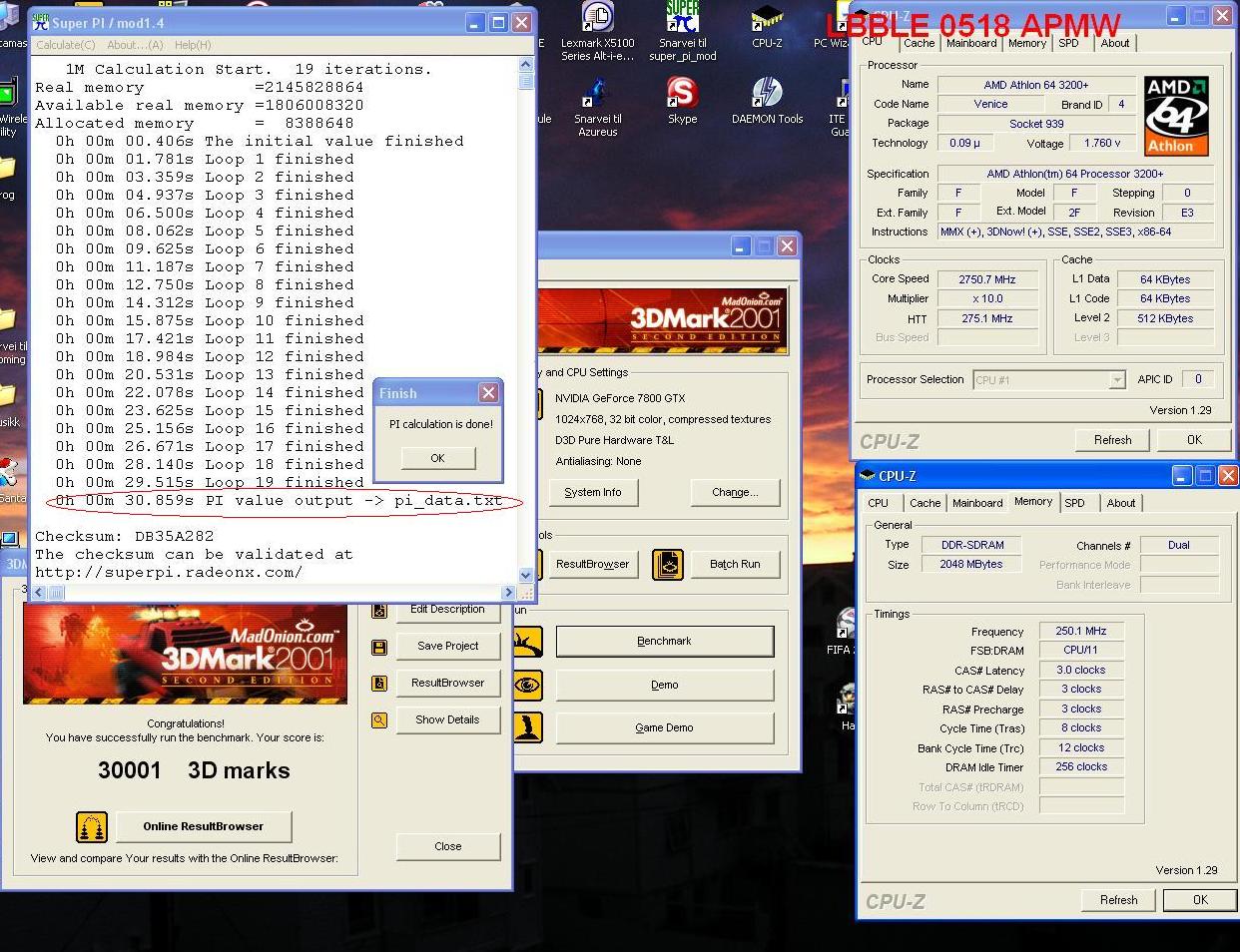Click the Change... button in 3DMark2001
Image resolution: width=1240 pixels, height=952 pixels.
[x=735, y=492]
